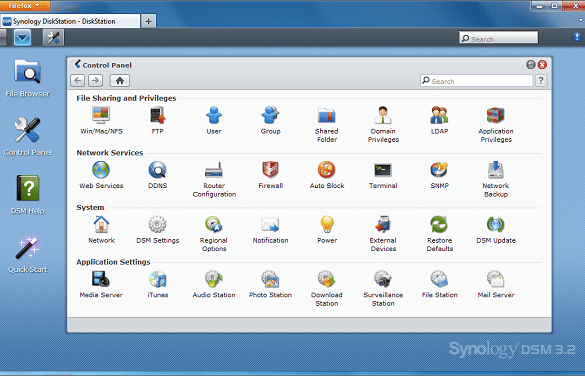Open the DSM main menu dropdown button
This screenshot has width=585, height=376.
(22, 38)
